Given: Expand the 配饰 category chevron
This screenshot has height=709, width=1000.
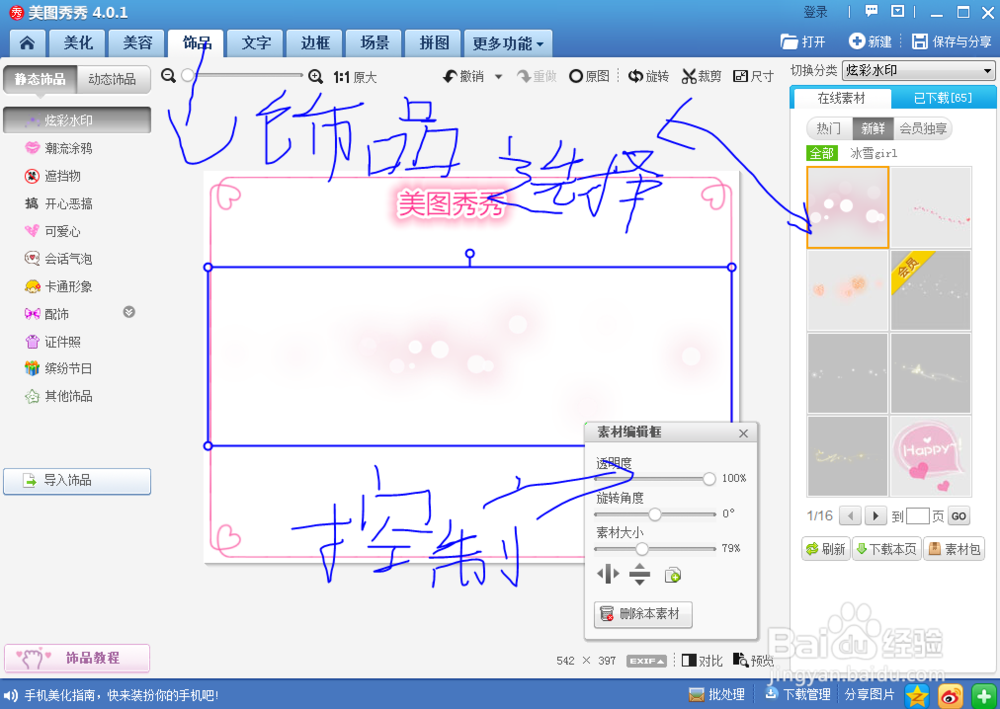Looking at the screenshot, I should click(x=129, y=312).
